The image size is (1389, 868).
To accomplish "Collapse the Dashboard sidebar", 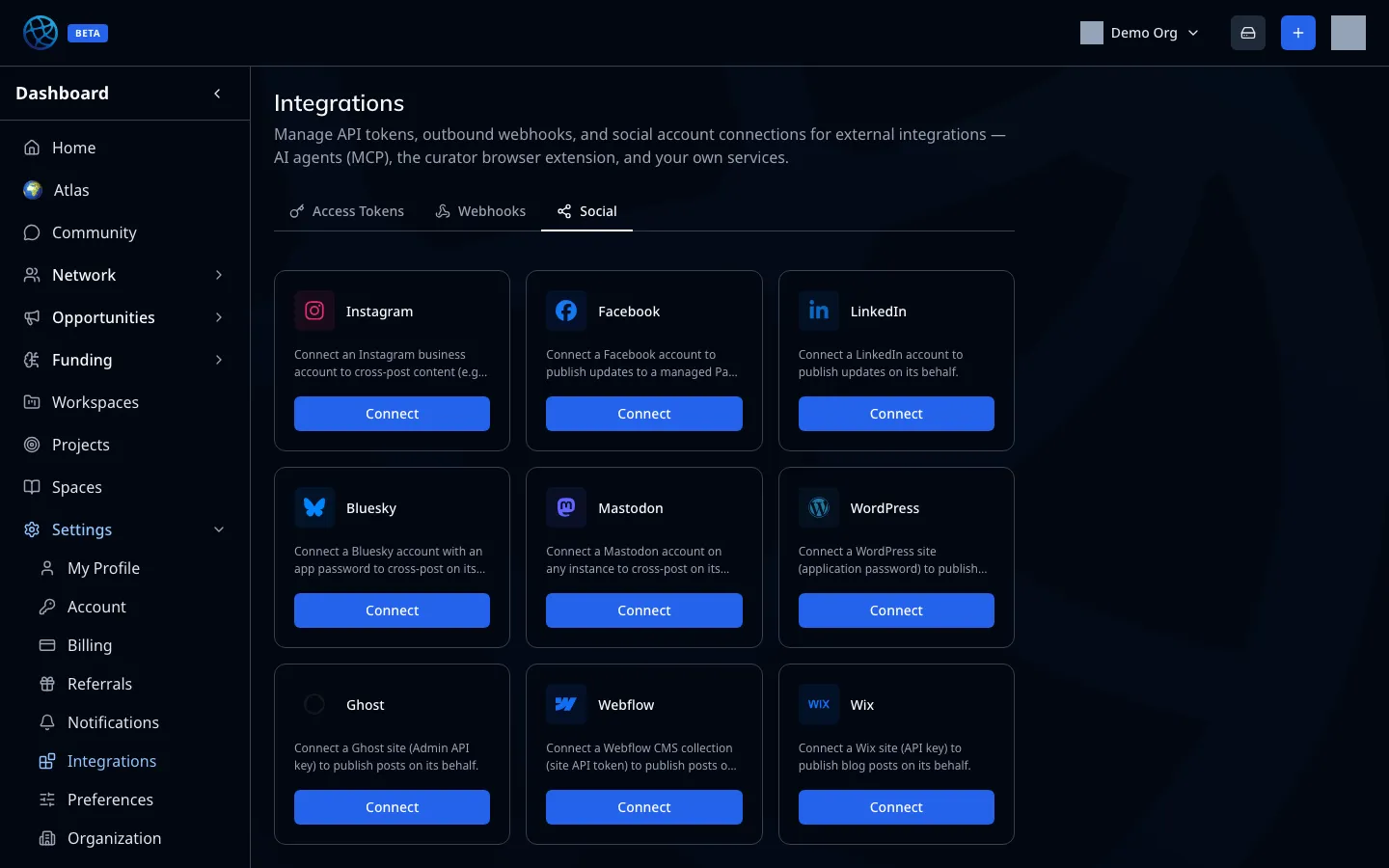I will click(217, 94).
